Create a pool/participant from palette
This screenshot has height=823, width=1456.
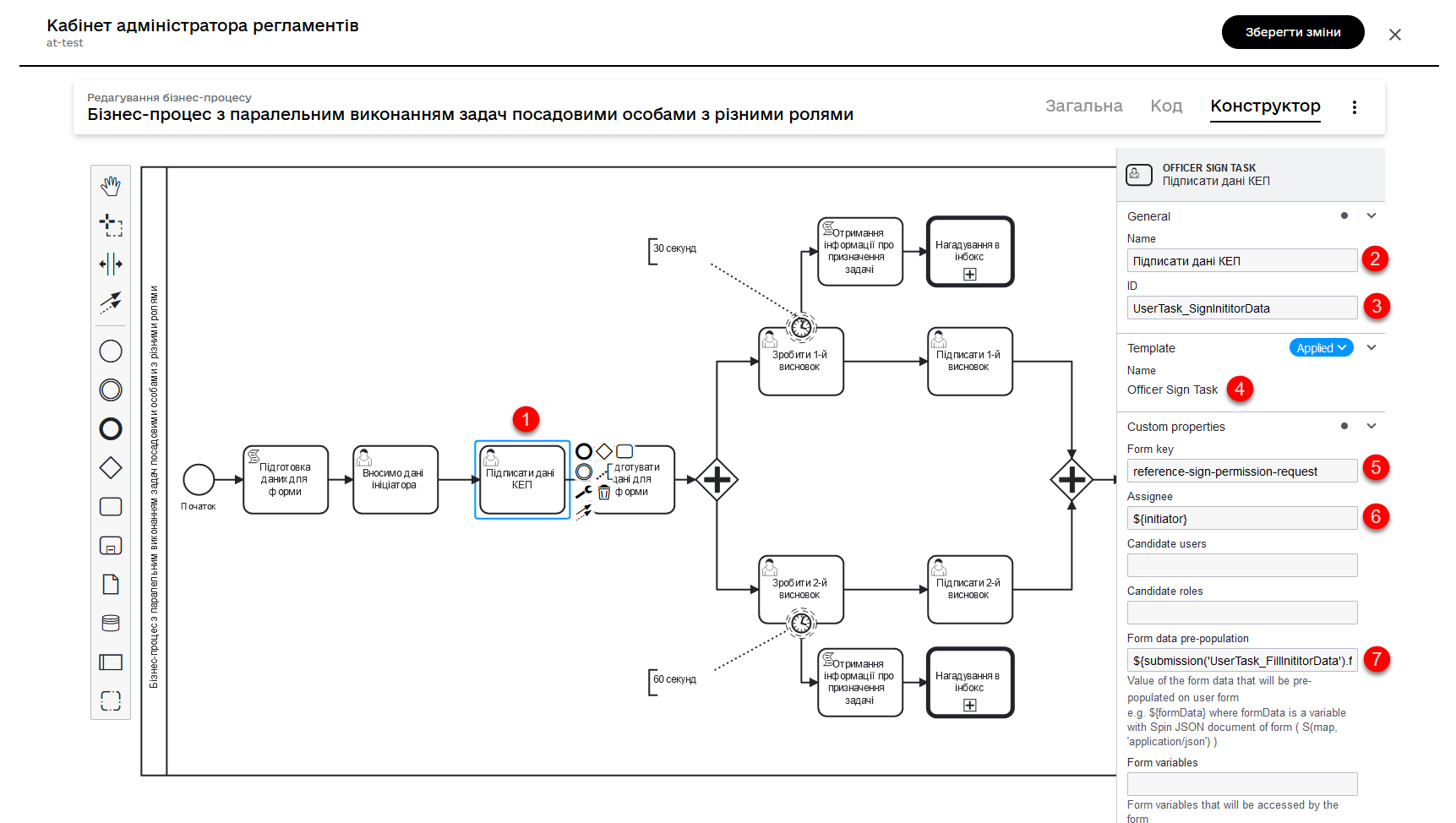111,662
